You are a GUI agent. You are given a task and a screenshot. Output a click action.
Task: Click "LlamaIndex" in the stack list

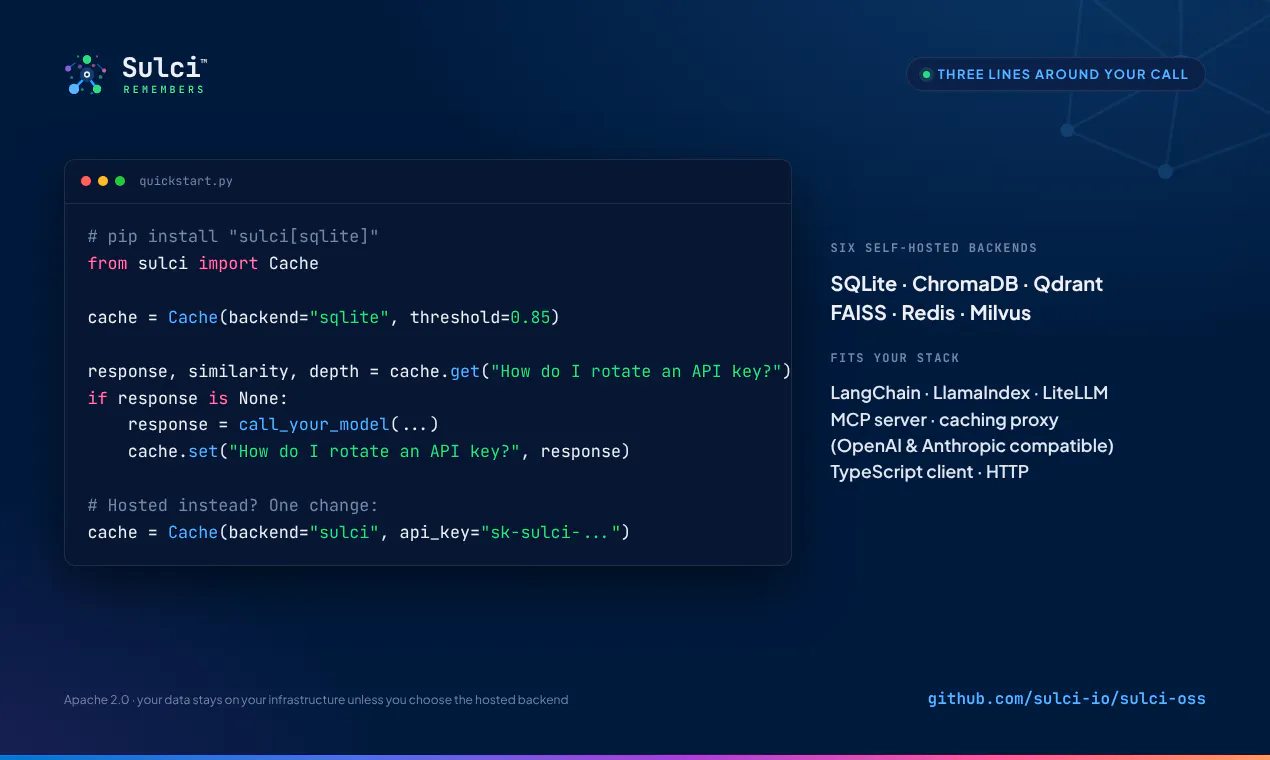(981, 393)
